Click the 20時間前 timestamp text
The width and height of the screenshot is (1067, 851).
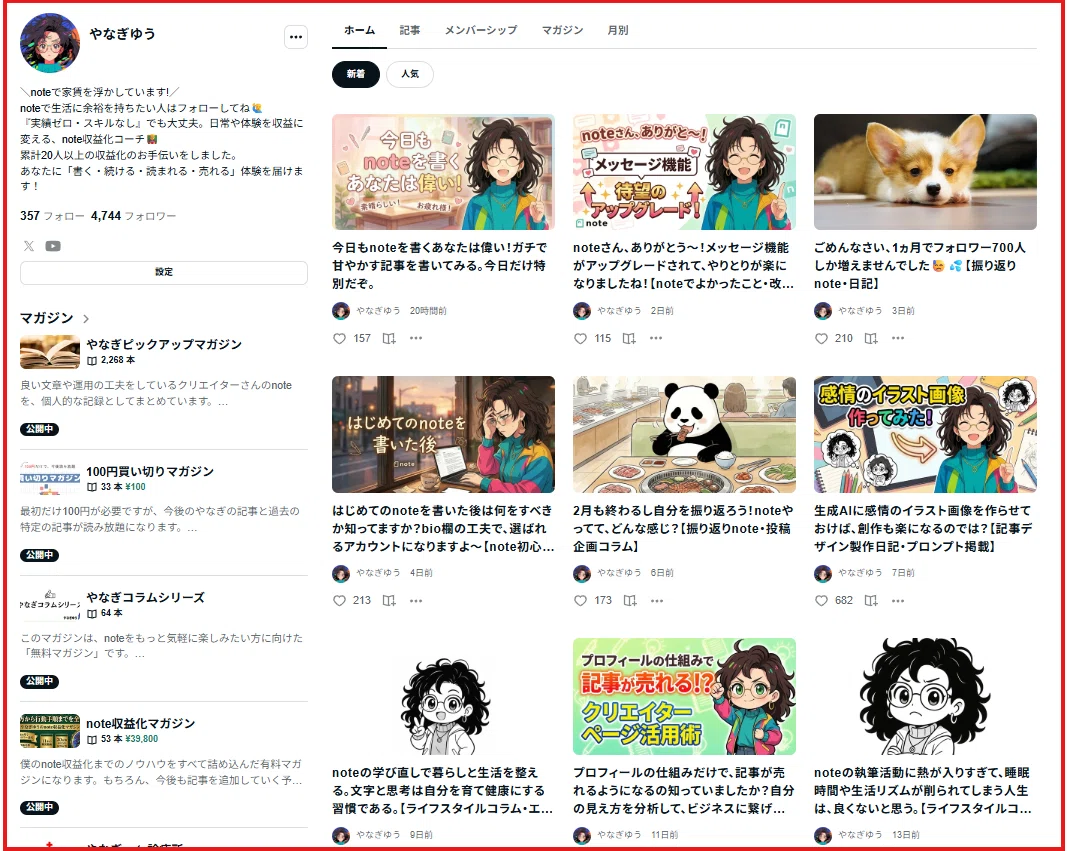(428, 311)
